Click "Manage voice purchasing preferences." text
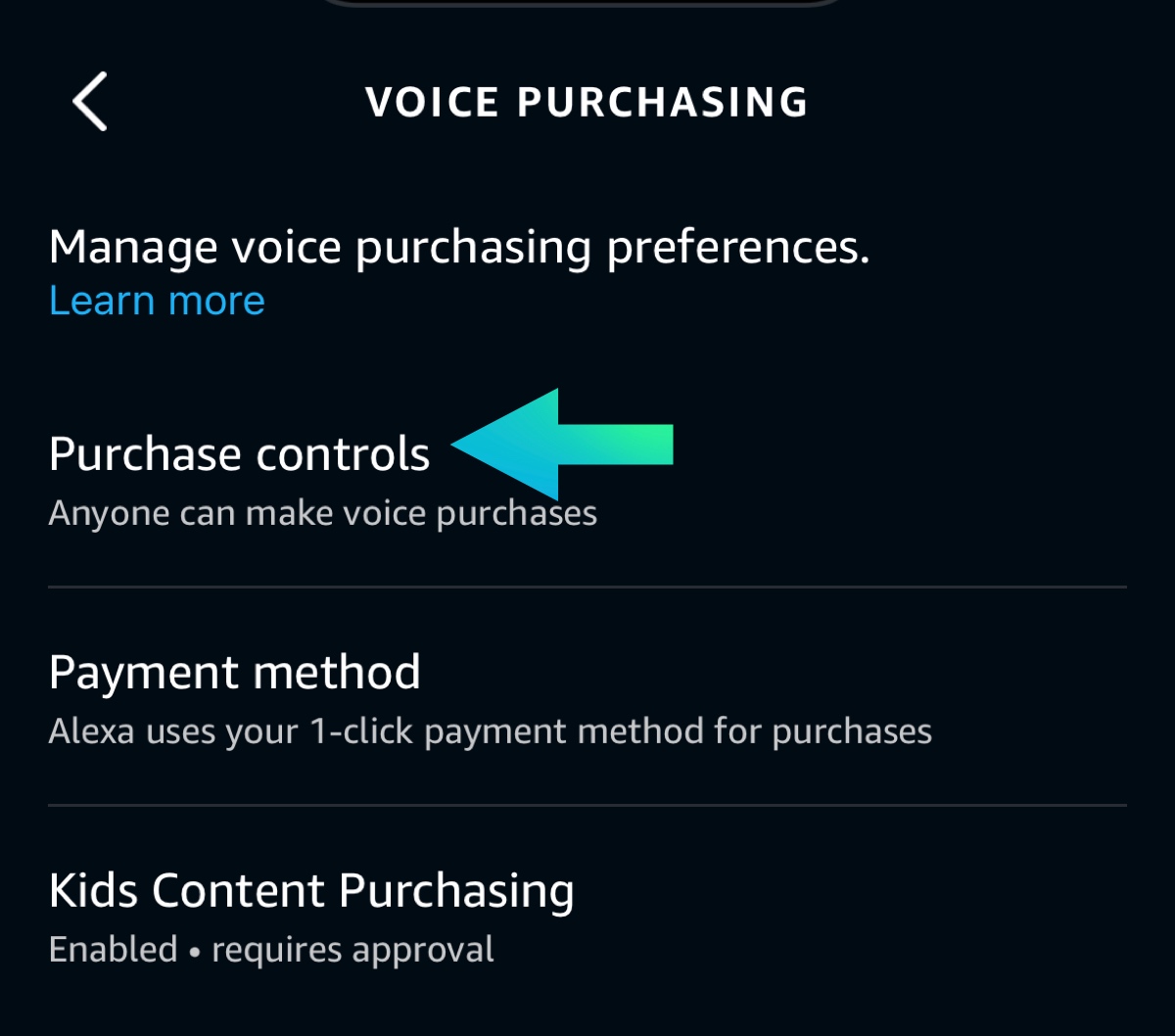Viewport: 1175px width, 1036px height. point(459,248)
